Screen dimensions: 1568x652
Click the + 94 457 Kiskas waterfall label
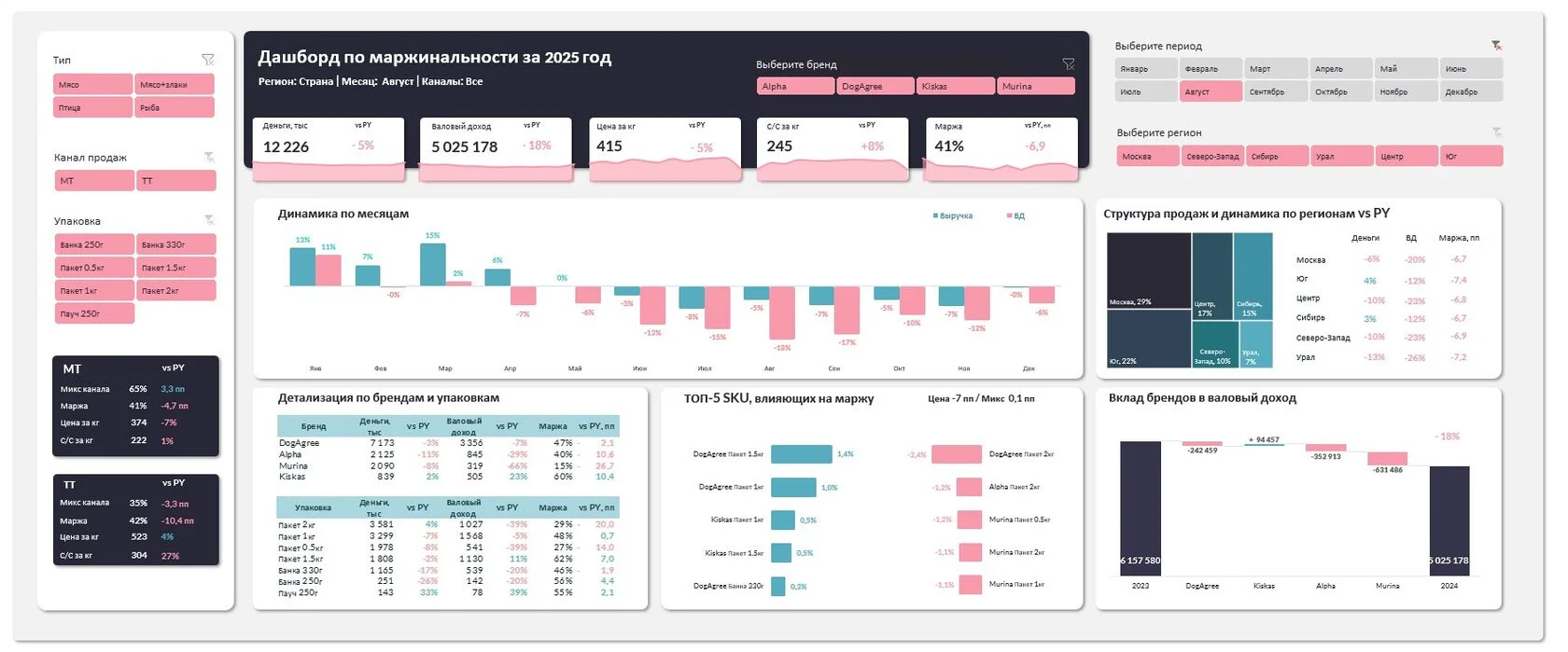tap(1264, 439)
